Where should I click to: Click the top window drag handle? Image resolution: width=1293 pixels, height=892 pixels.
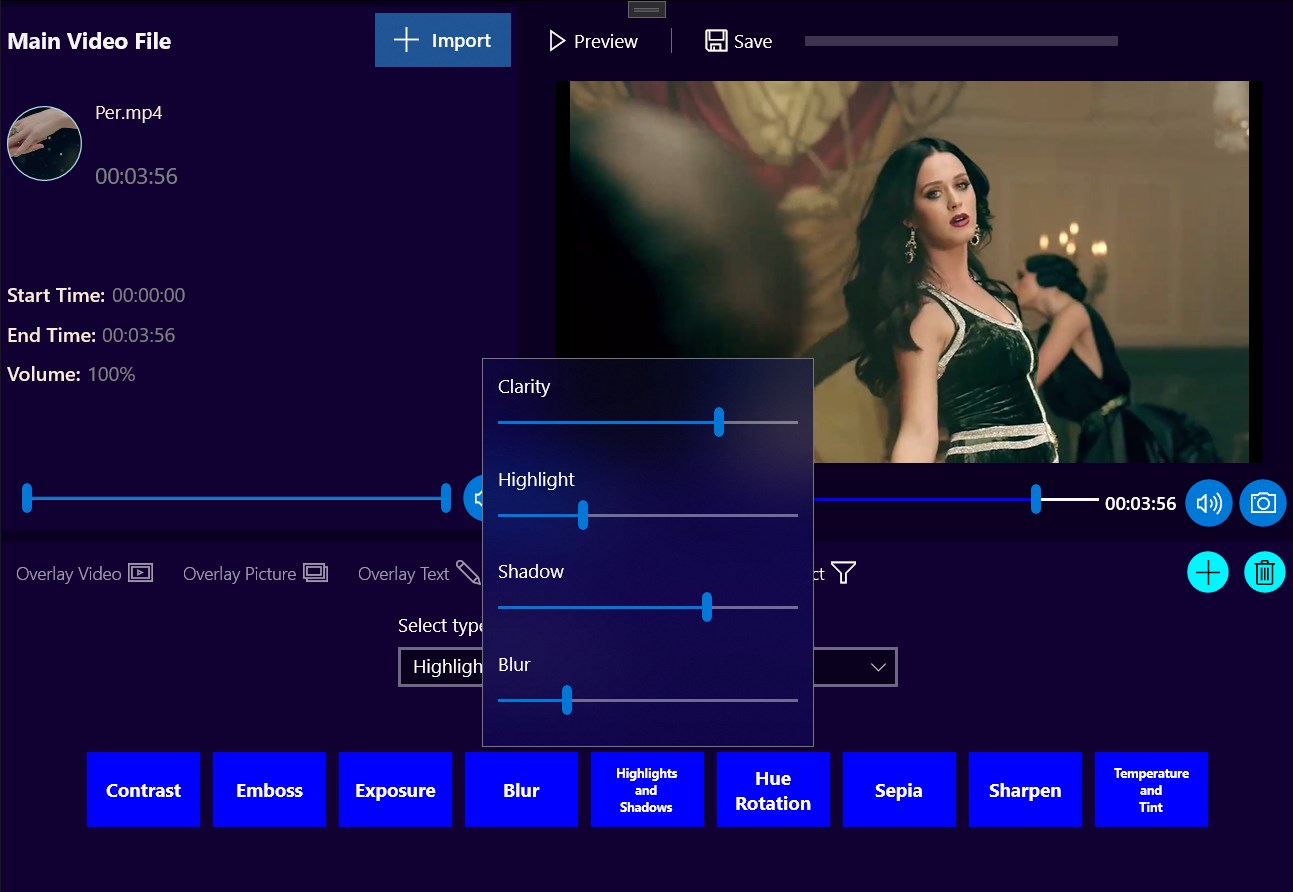(x=647, y=9)
